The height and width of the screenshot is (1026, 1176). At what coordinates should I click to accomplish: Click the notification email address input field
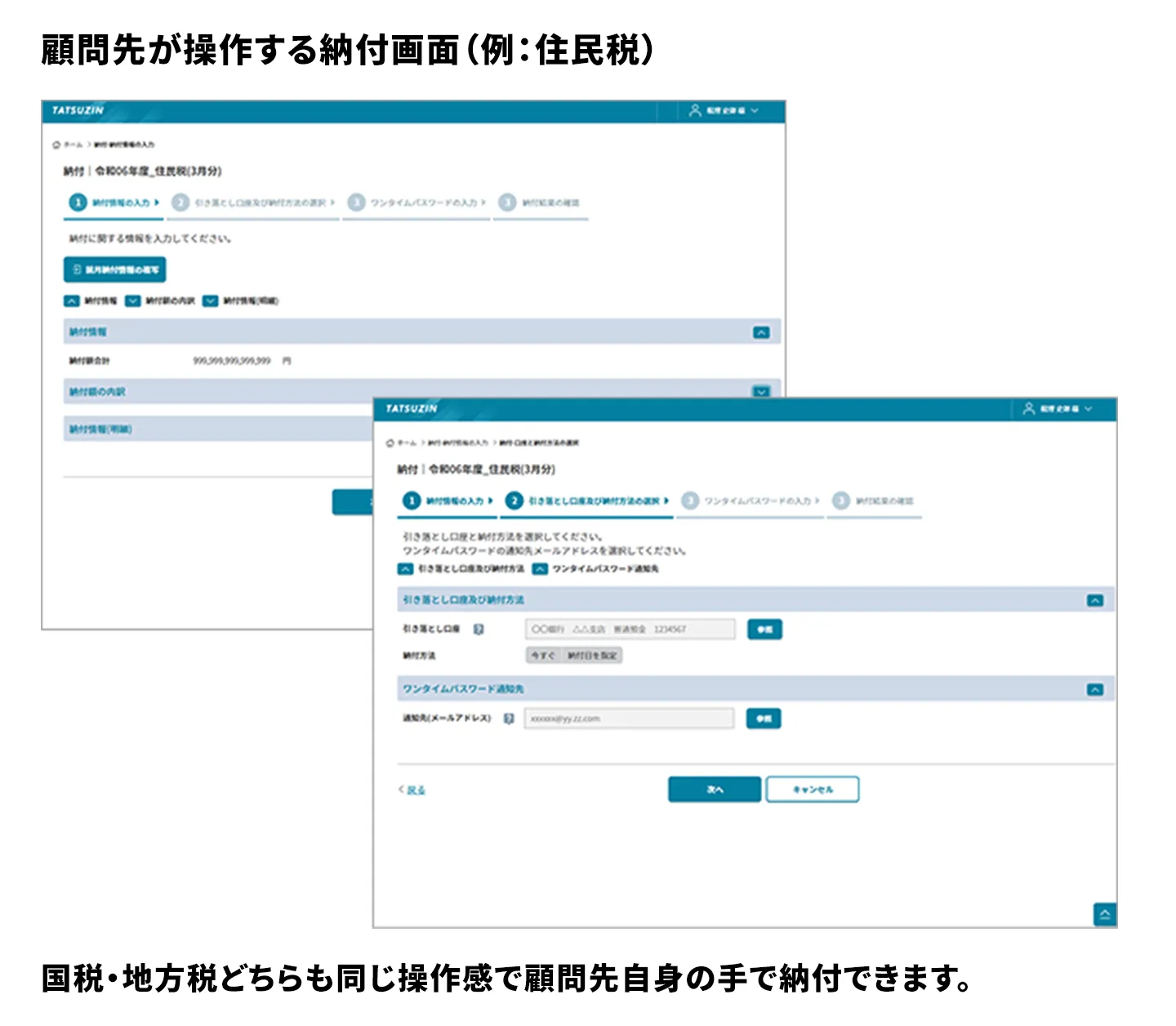point(629,719)
